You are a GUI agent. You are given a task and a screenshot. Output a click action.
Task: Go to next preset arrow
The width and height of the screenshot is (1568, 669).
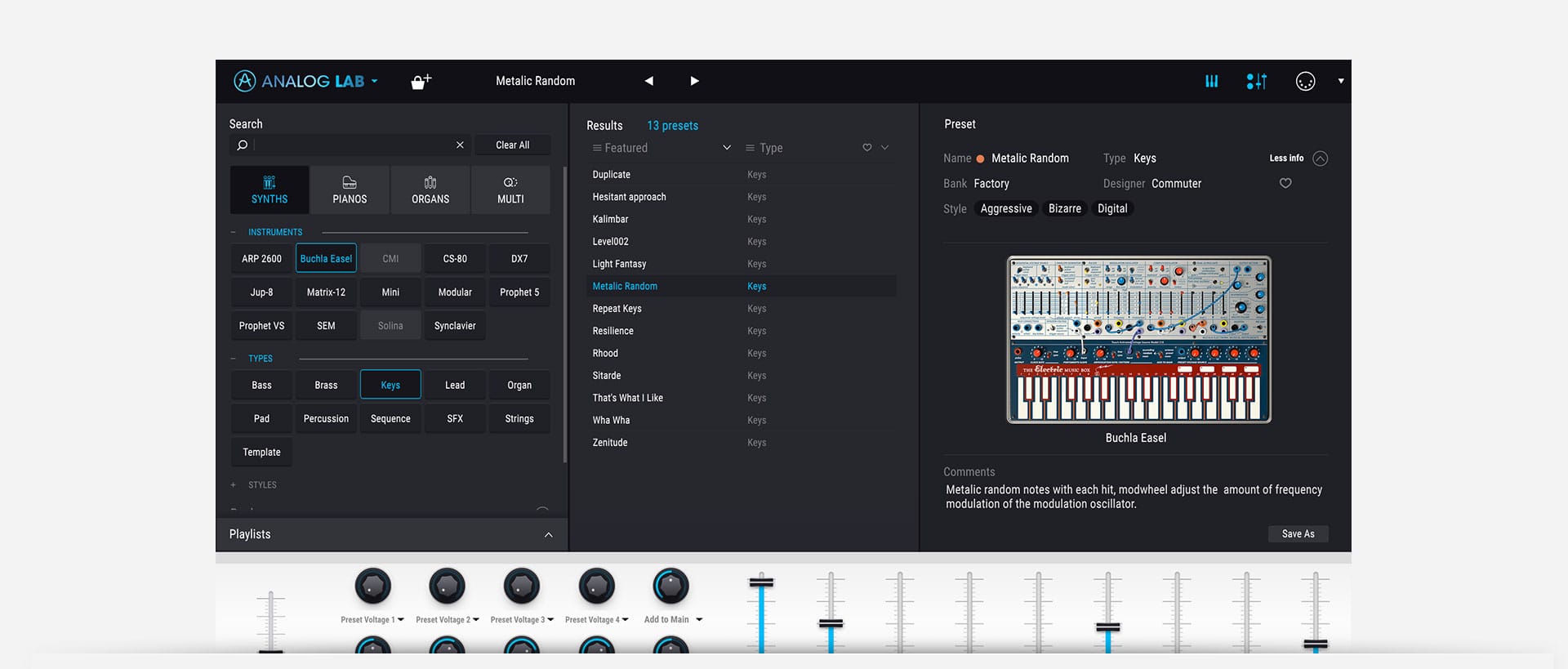(694, 81)
